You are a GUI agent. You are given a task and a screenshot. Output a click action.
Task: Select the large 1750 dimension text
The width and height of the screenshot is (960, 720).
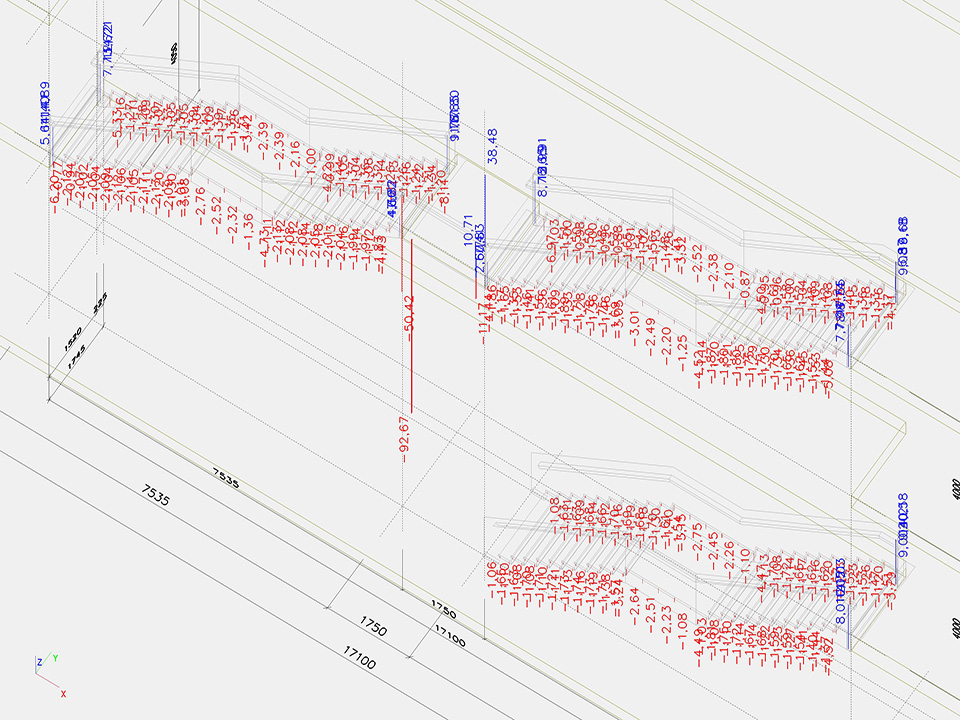coord(372,629)
